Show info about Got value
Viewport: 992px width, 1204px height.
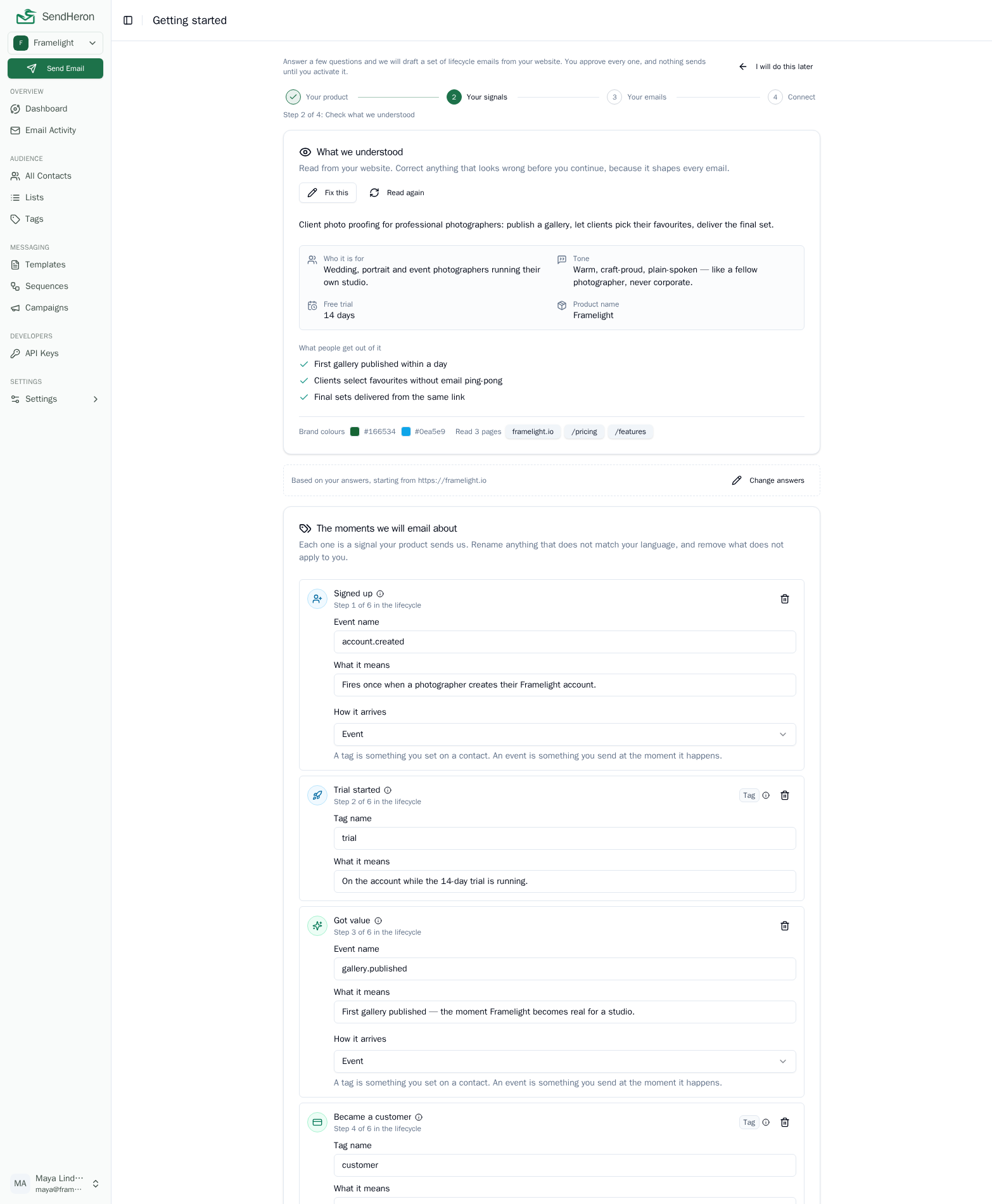coord(378,921)
